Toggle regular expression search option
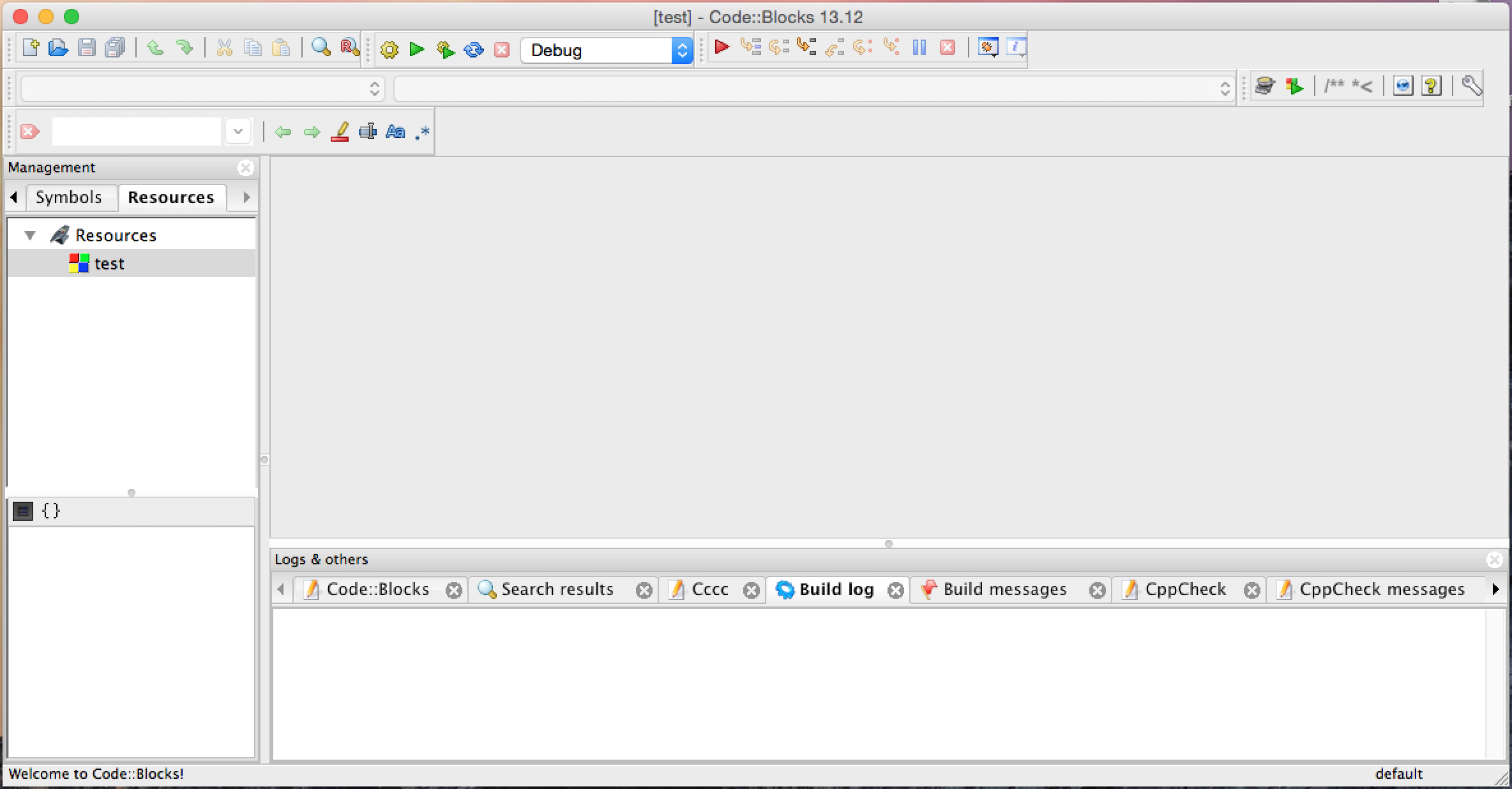Viewport: 1512px width, 789px height. point(422,132)
